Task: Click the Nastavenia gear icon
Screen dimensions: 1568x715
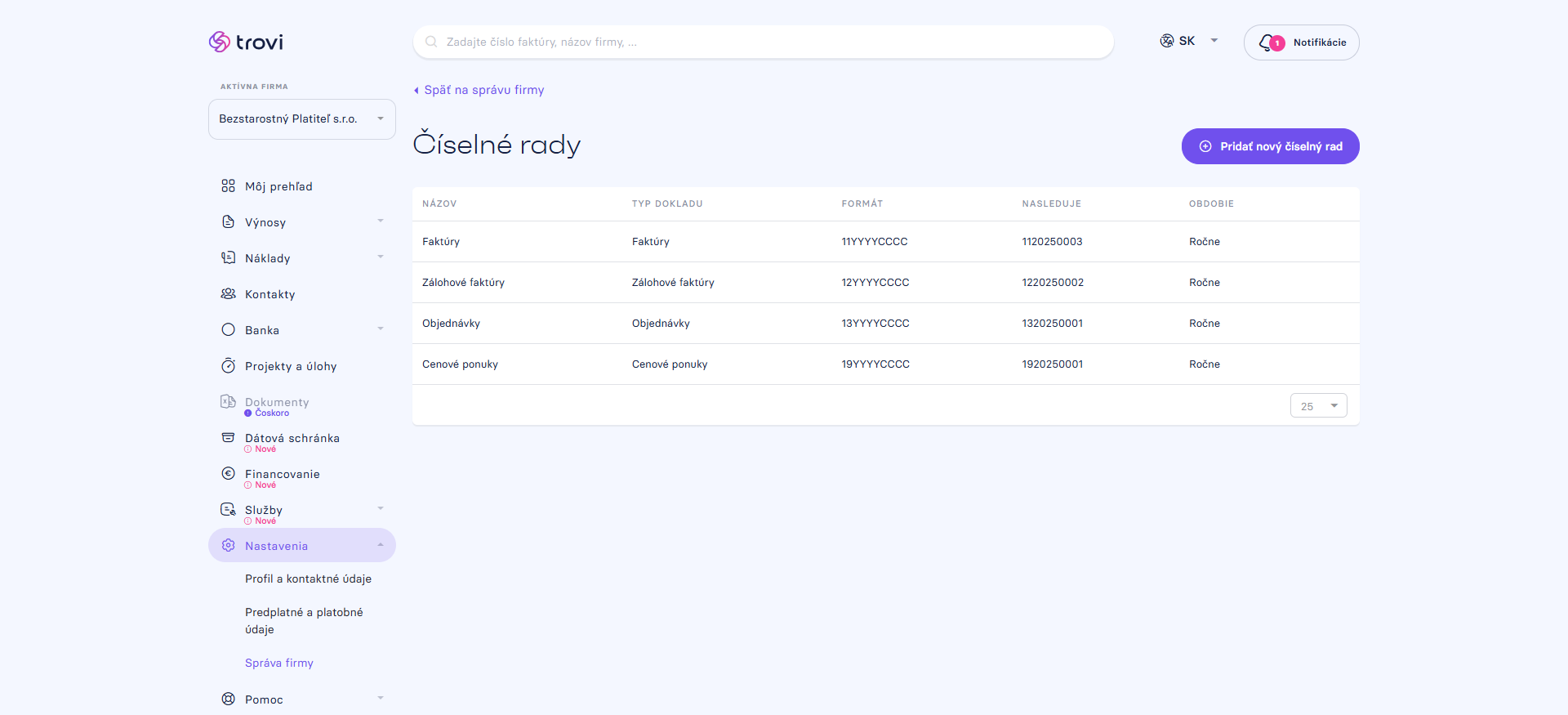Action: (x=228, y=546)
